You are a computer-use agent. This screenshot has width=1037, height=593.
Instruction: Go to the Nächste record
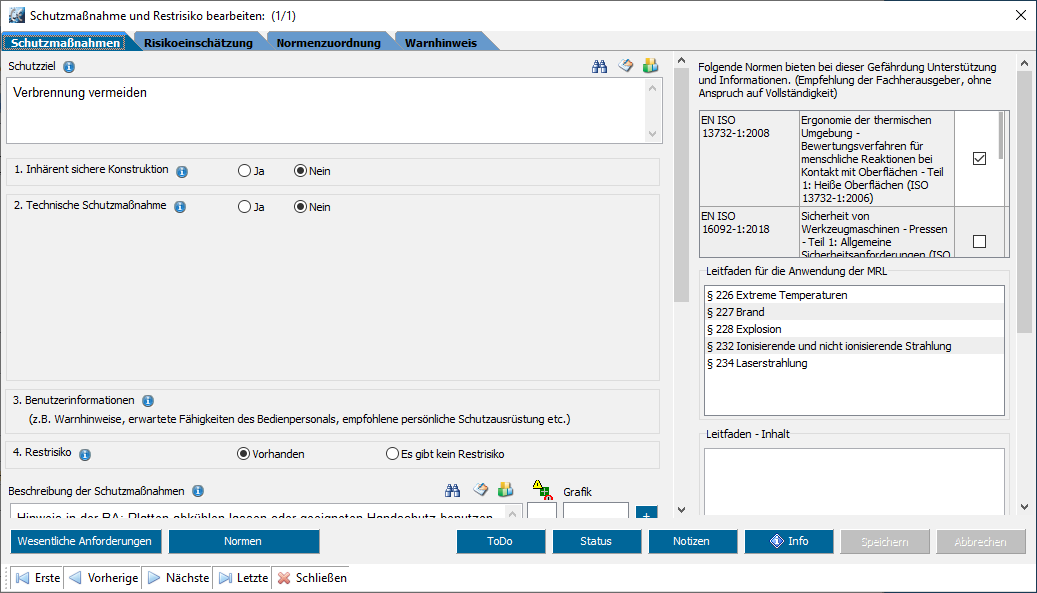[178, 578]
